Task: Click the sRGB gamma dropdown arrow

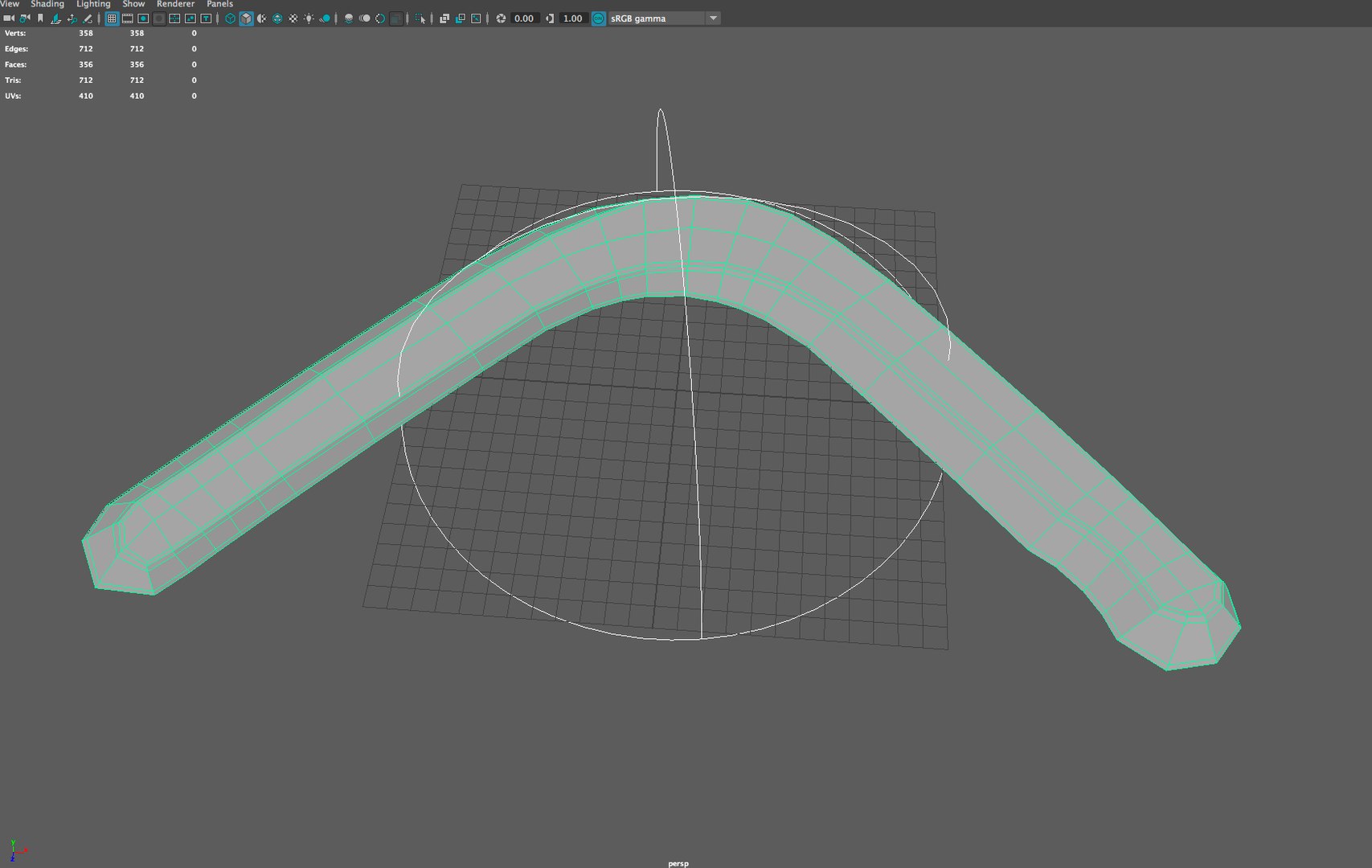Action: point(713,18)
